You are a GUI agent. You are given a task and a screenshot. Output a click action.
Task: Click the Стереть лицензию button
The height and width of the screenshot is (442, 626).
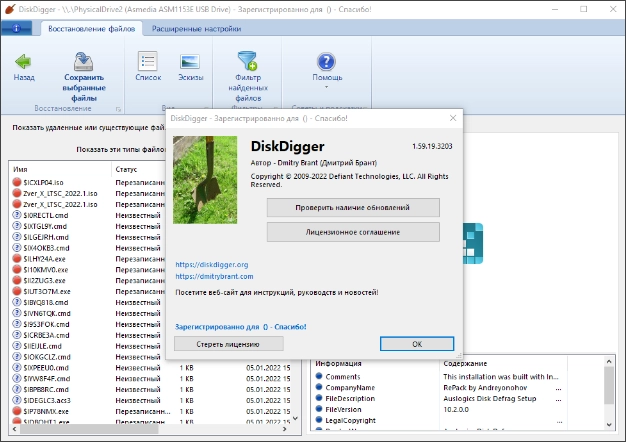pos(228,343)
